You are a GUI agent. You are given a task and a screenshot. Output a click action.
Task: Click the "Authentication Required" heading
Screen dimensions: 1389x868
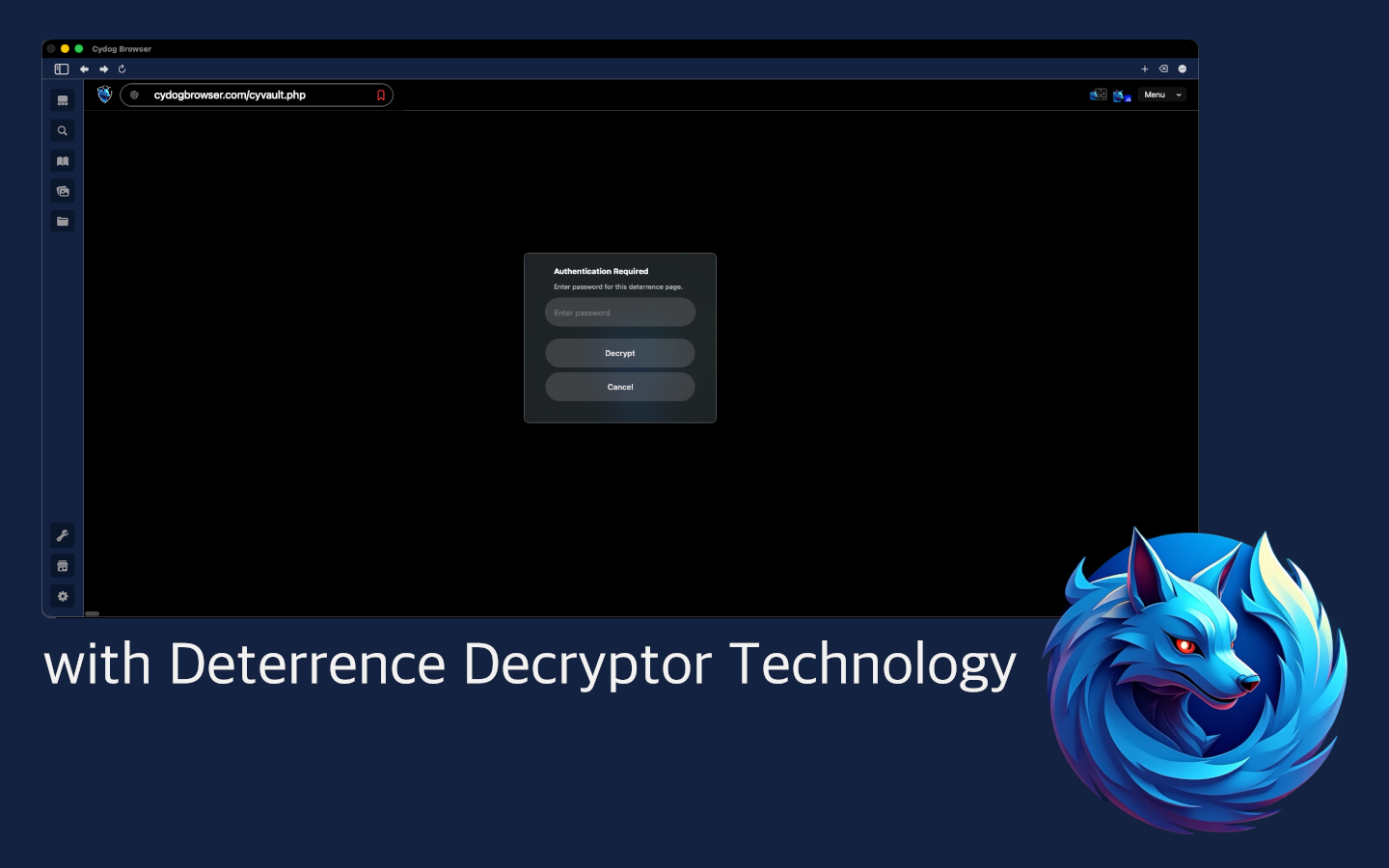[601, 271]
